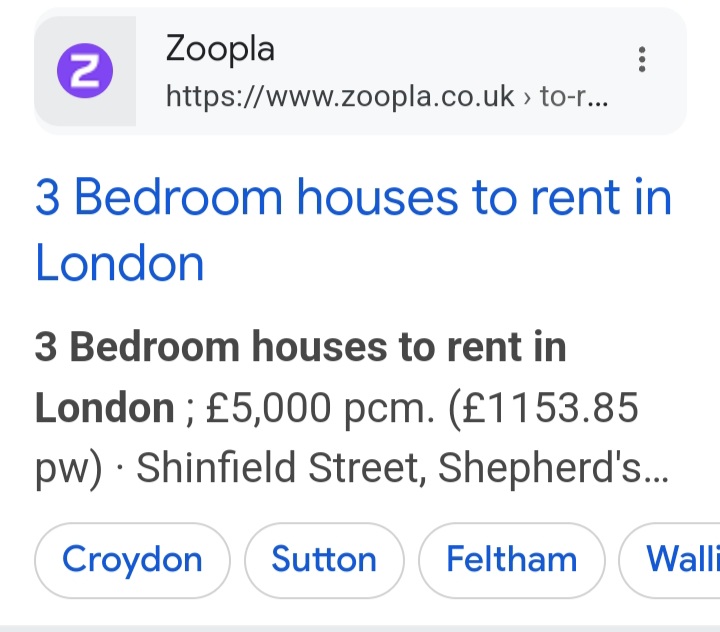The image size is (720, 632).
Task: Tap the Feltham chip
Action: [x=511, y=559]
